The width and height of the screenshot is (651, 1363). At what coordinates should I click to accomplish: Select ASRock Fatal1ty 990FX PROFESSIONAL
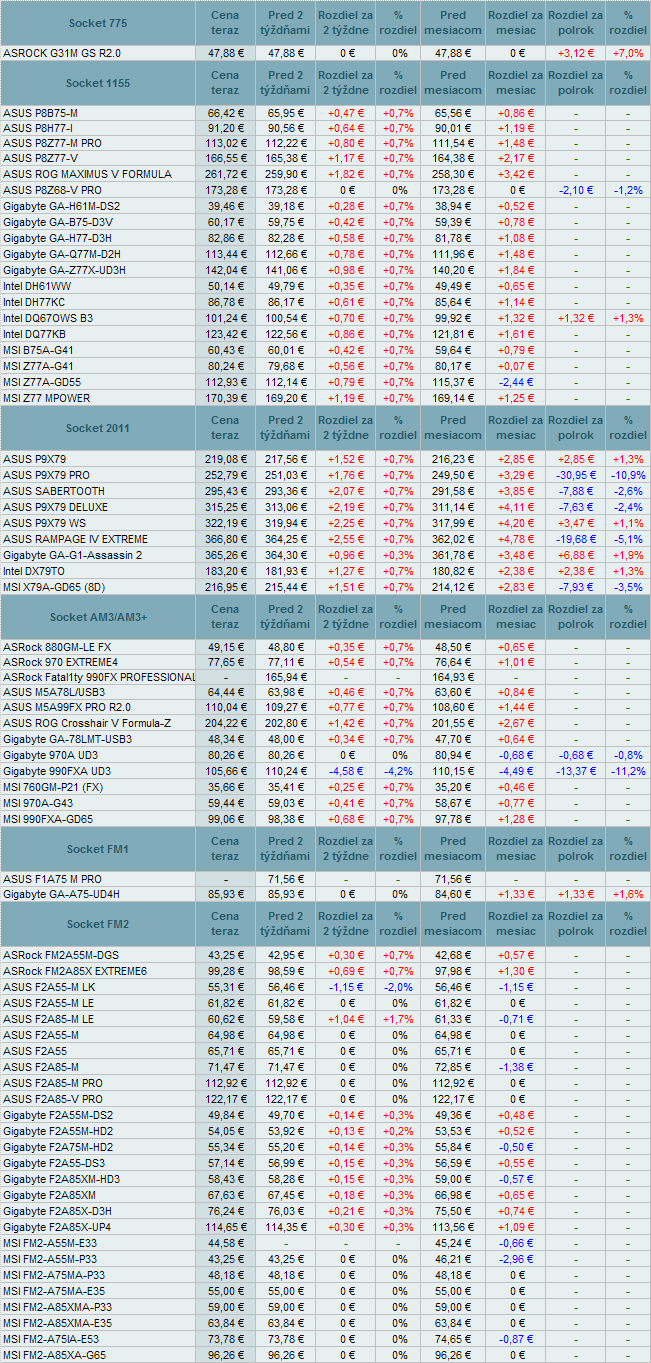(x=99, y=677)
